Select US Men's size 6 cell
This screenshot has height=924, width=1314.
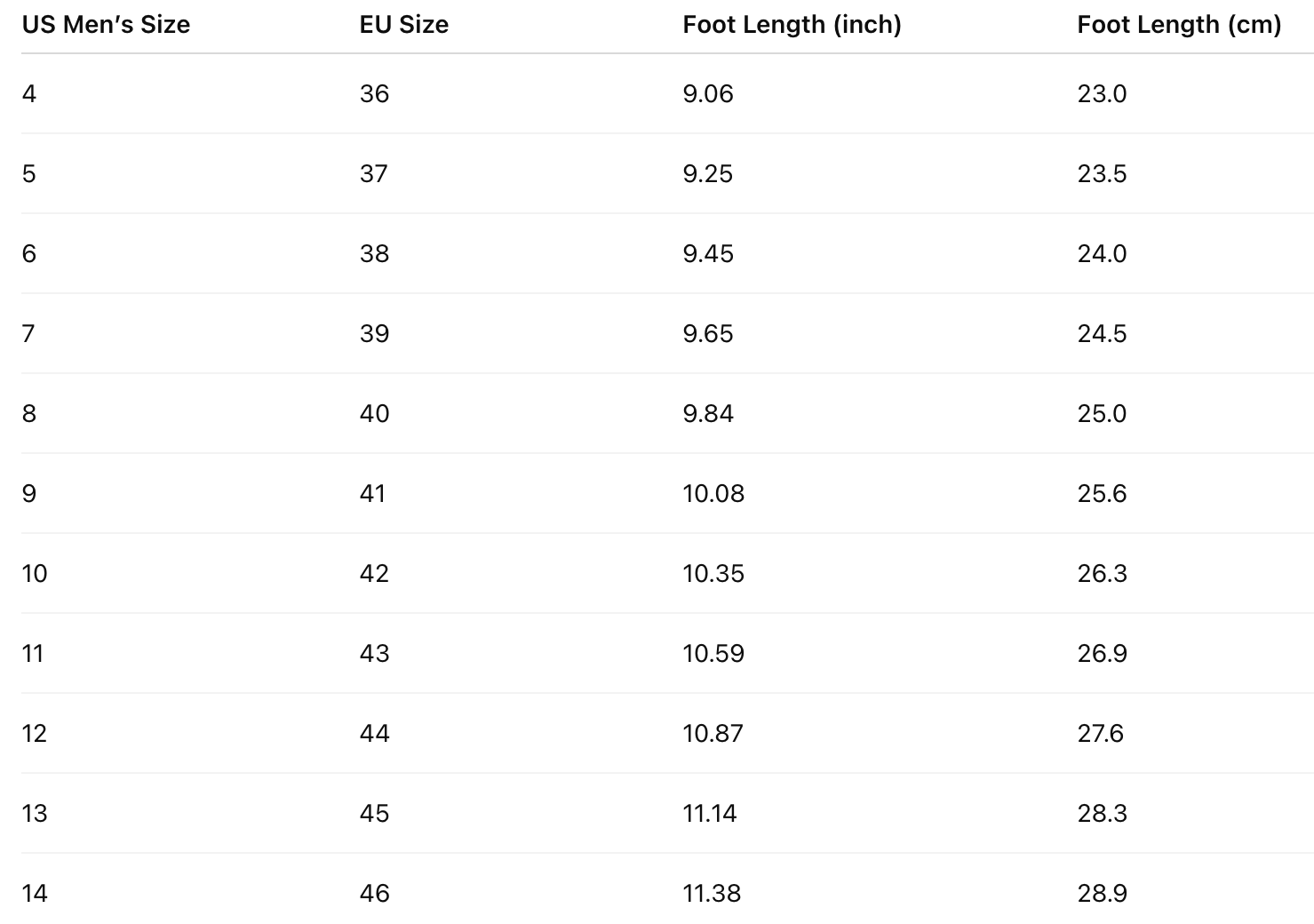29,254
